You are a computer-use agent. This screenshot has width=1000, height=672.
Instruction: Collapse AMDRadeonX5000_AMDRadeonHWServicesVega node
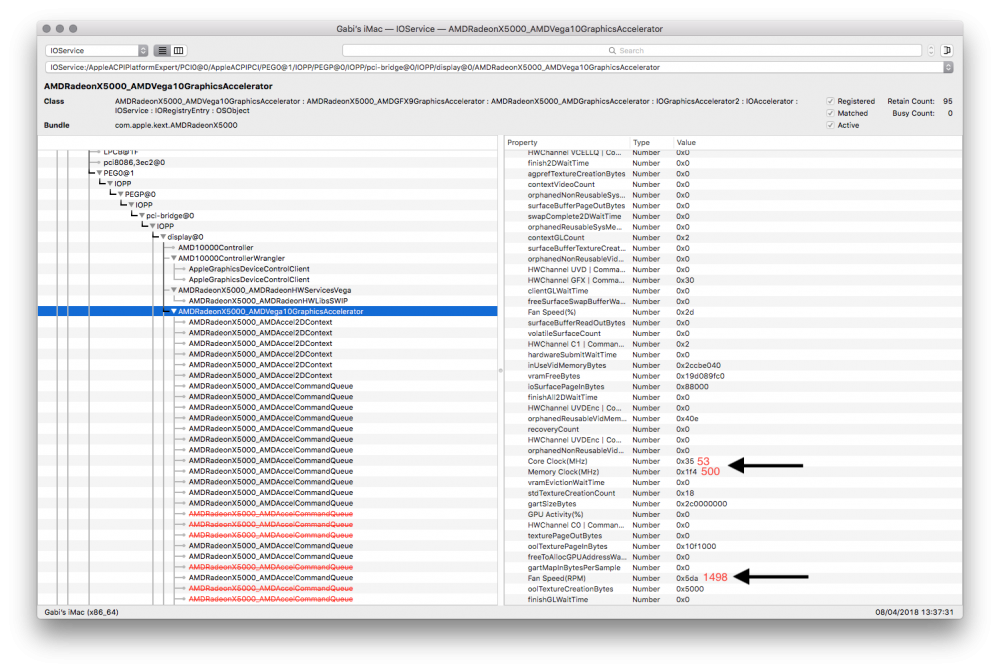coord(173,290)
